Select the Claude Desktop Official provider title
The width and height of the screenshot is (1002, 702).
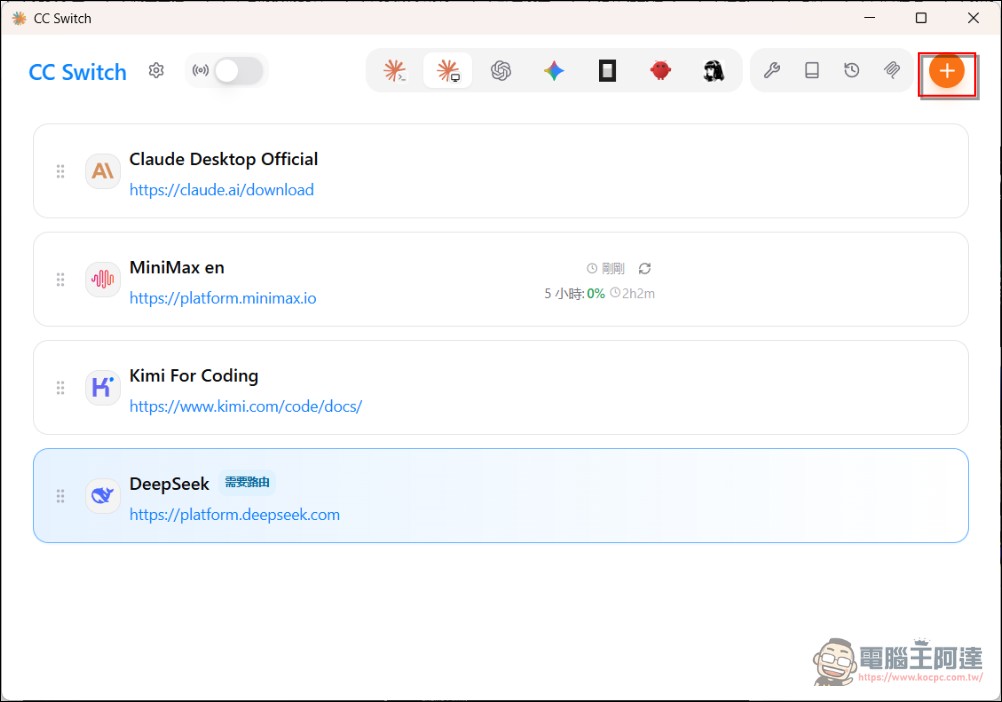[x=223, y=159]
